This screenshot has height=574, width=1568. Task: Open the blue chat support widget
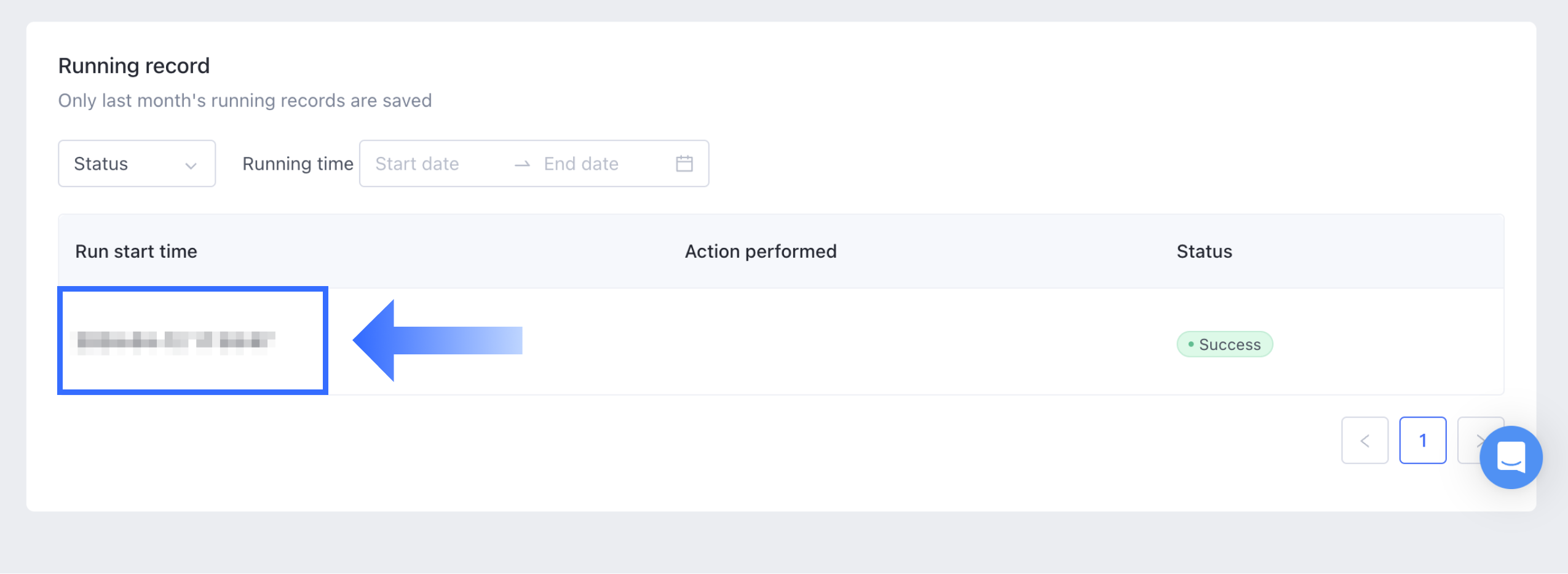(1510, 457)
